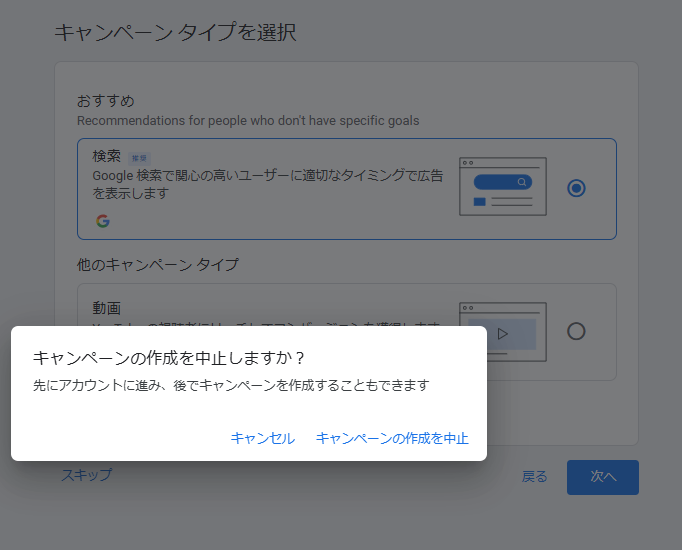Screen dimensions: 682x550
Task: Click the 戻る button
Action: coord(535,477)
